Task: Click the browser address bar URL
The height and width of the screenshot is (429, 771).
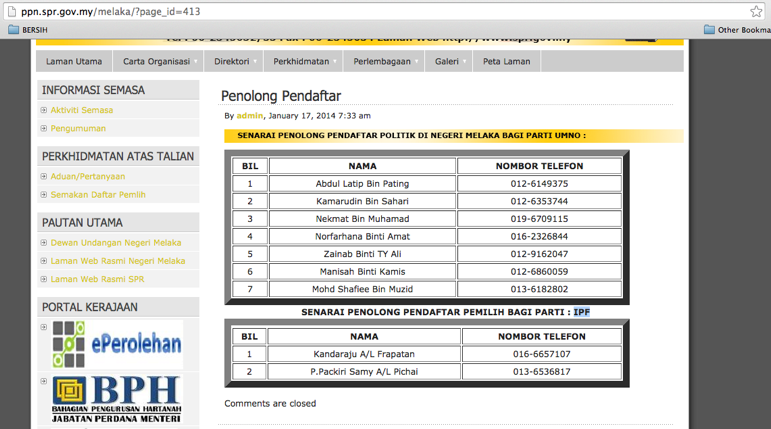Action: (111, 11)
